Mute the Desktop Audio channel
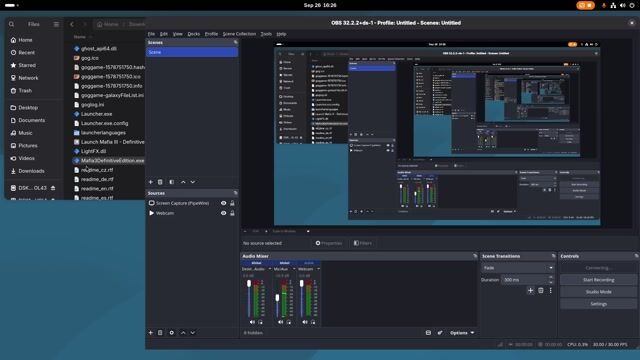Screen dimensions: 640x360 pos(252,322)
